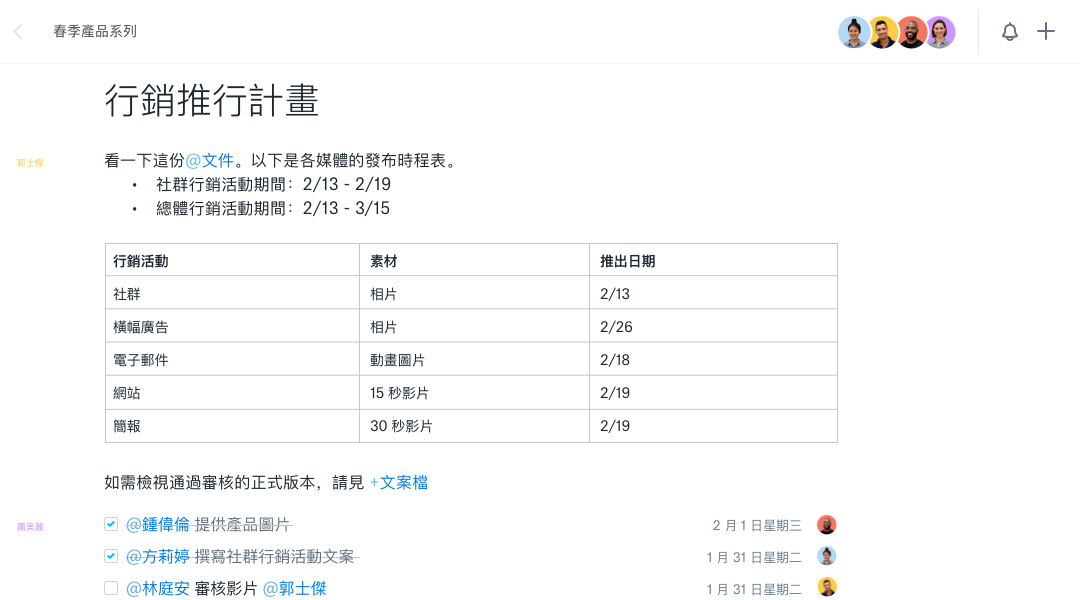This screenshot has height=600, width=1080.
Task: Click the back chevron in the top bar
Action: 16,31
